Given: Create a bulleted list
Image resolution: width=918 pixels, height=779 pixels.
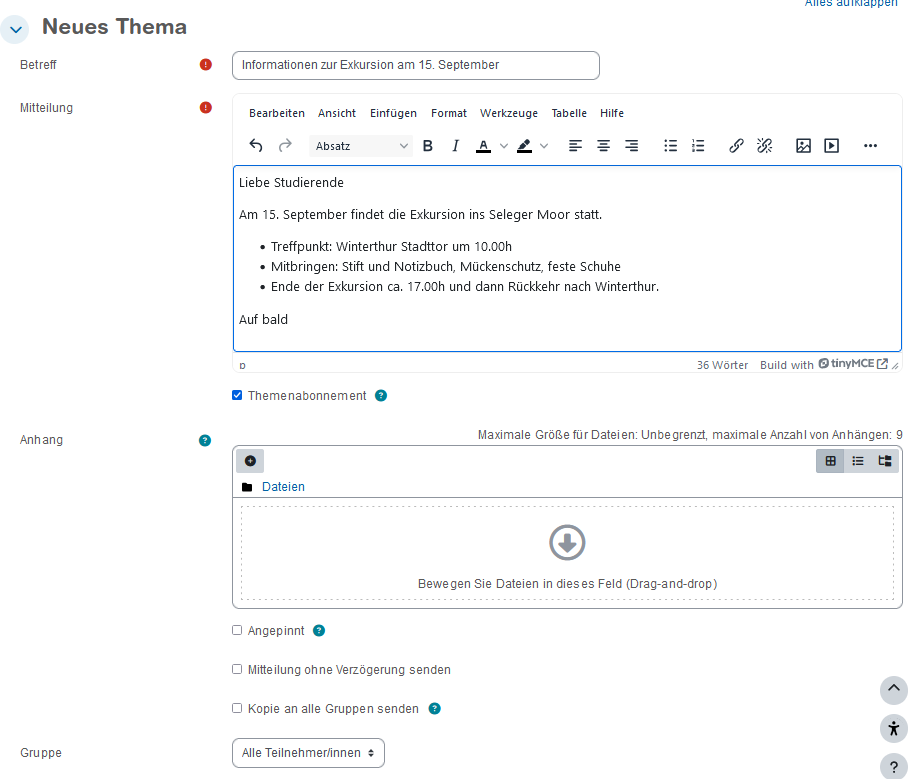Looking at the screenshot, I should 671,146.
